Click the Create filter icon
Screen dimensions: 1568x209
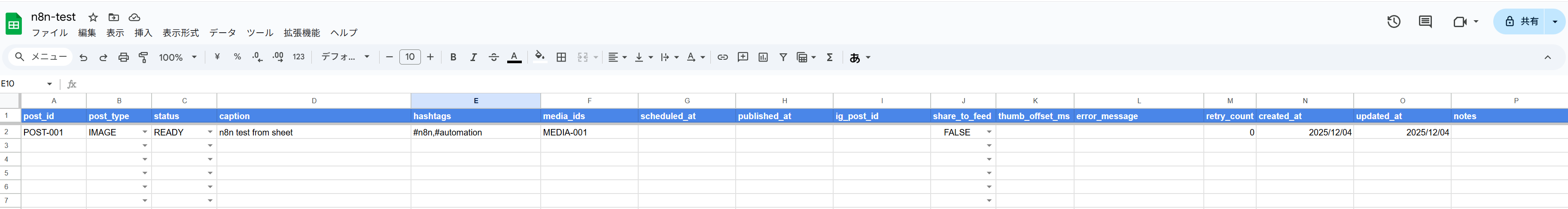point(783,57)
